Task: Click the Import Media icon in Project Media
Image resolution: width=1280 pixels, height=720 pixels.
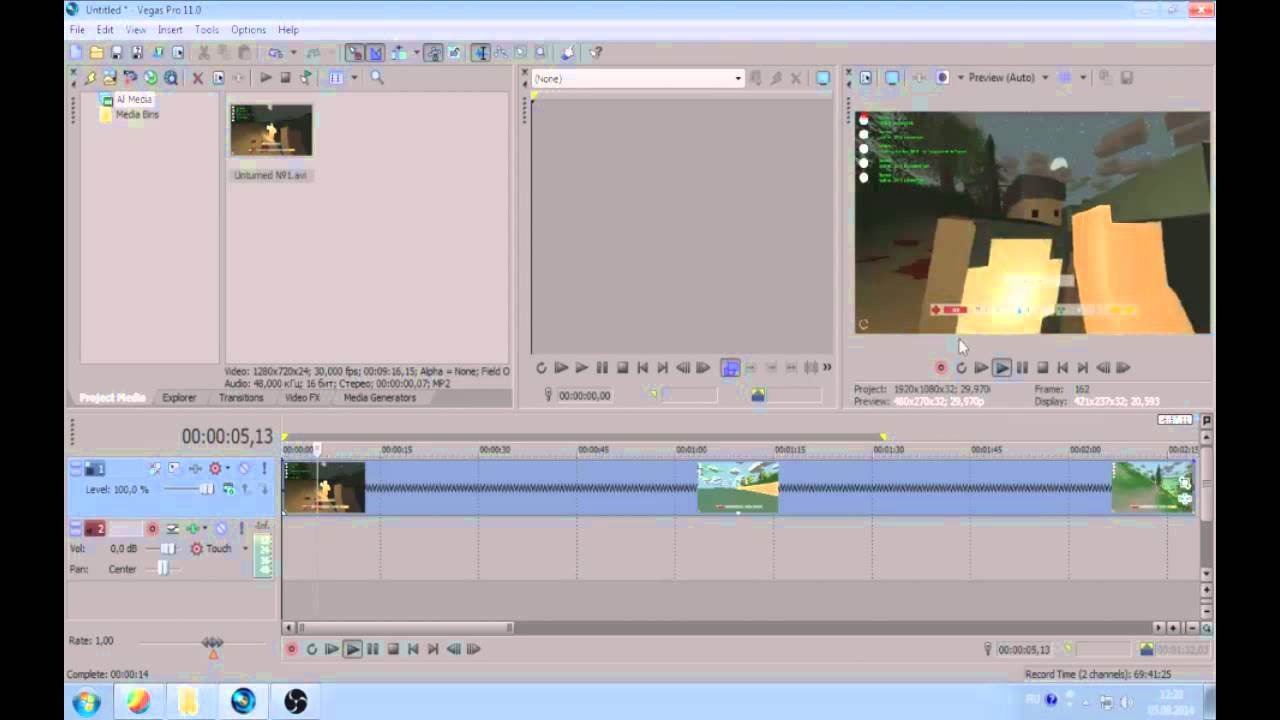Action: (x=110, y=77)
